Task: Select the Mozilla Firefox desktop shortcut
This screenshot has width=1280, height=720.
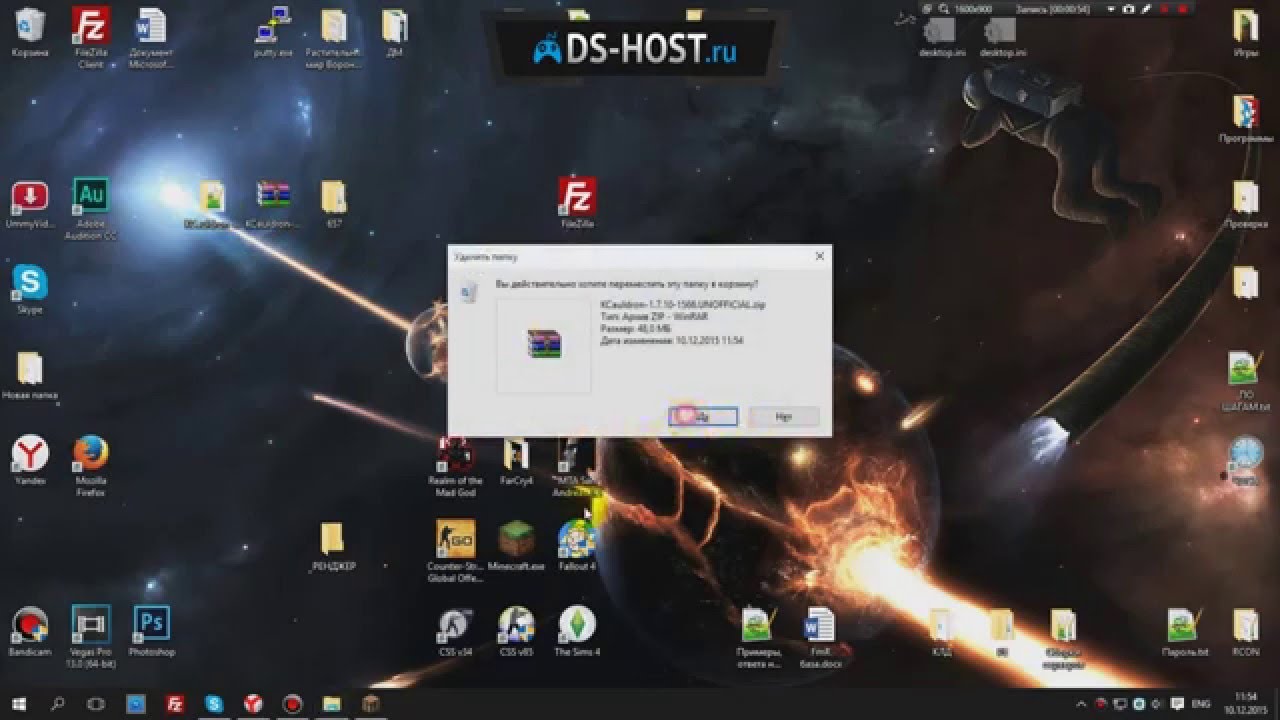Action: coord(91,466)
